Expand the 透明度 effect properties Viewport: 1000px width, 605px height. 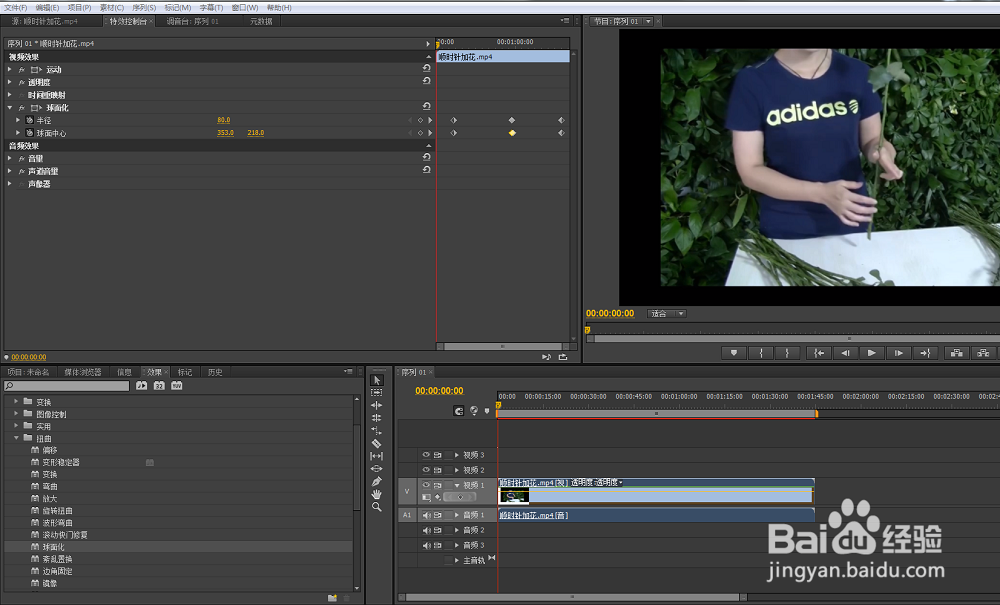tap(10, 82)
